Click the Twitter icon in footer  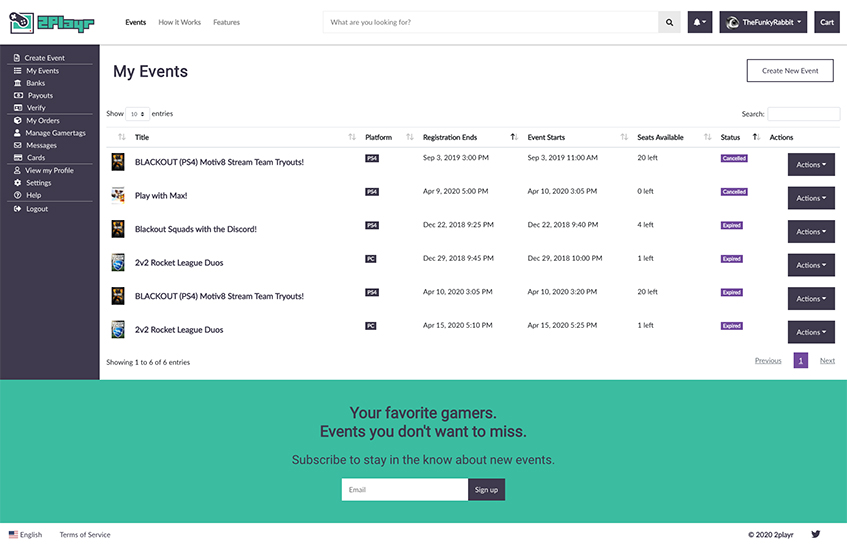point(816,535)
